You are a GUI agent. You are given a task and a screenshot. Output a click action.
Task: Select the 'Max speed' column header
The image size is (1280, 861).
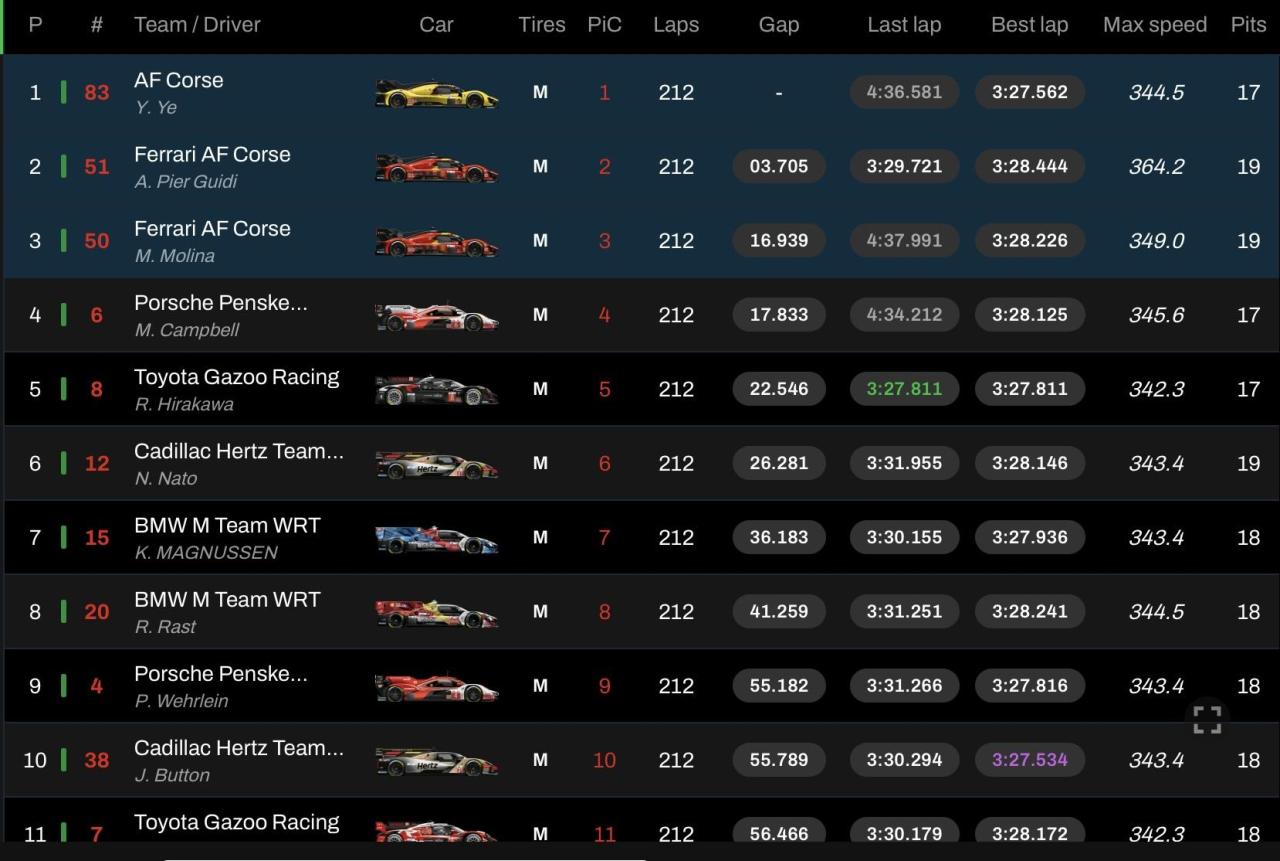(x=1154, y=25)
